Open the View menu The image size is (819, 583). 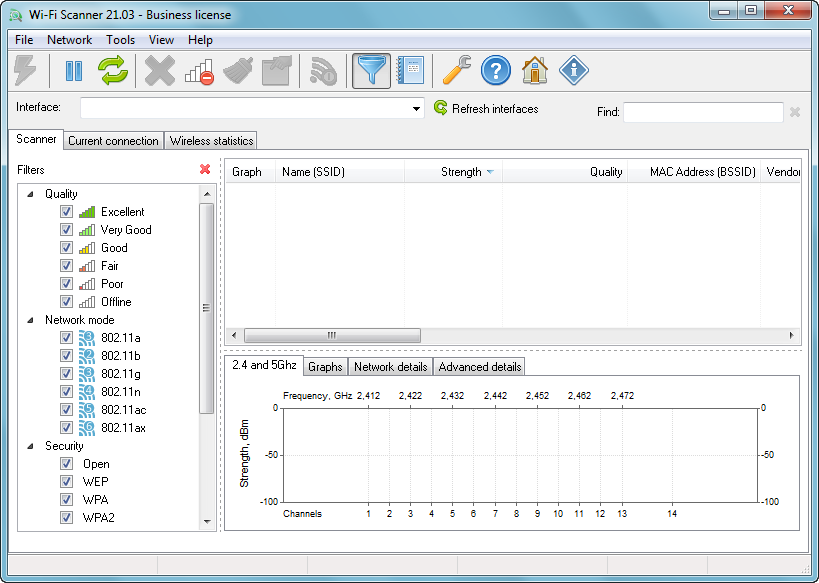161,40
